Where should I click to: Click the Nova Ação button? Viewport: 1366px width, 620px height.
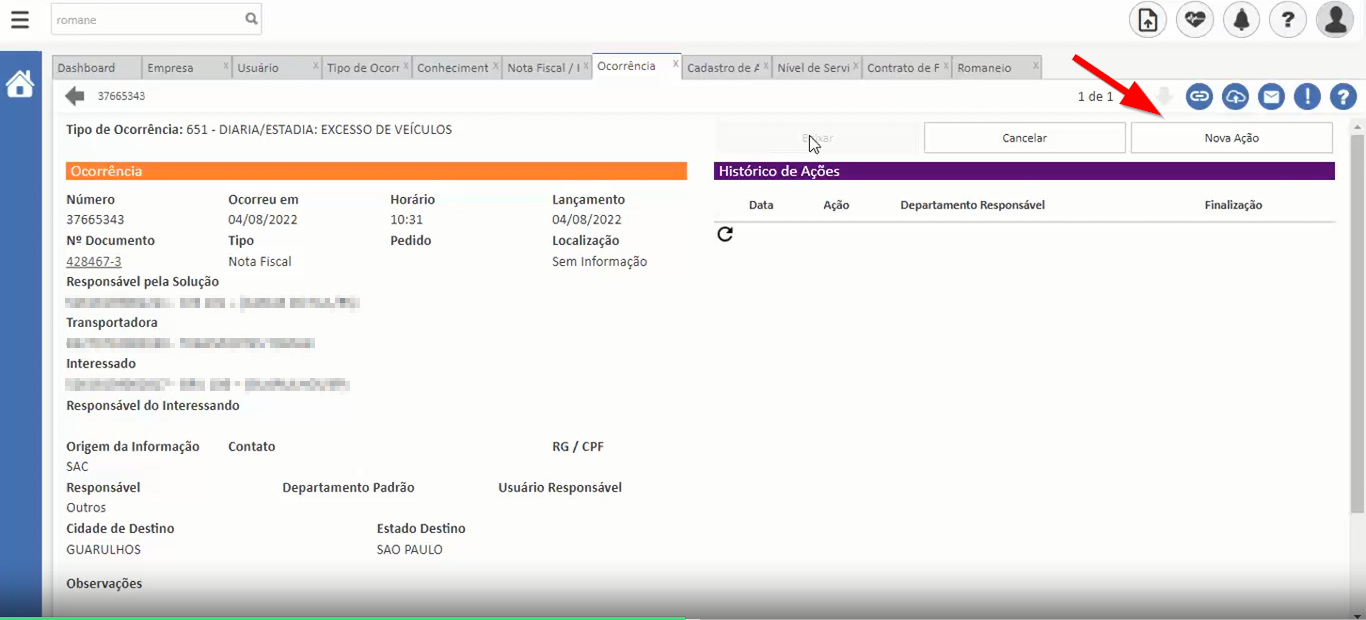(1231, 138)
